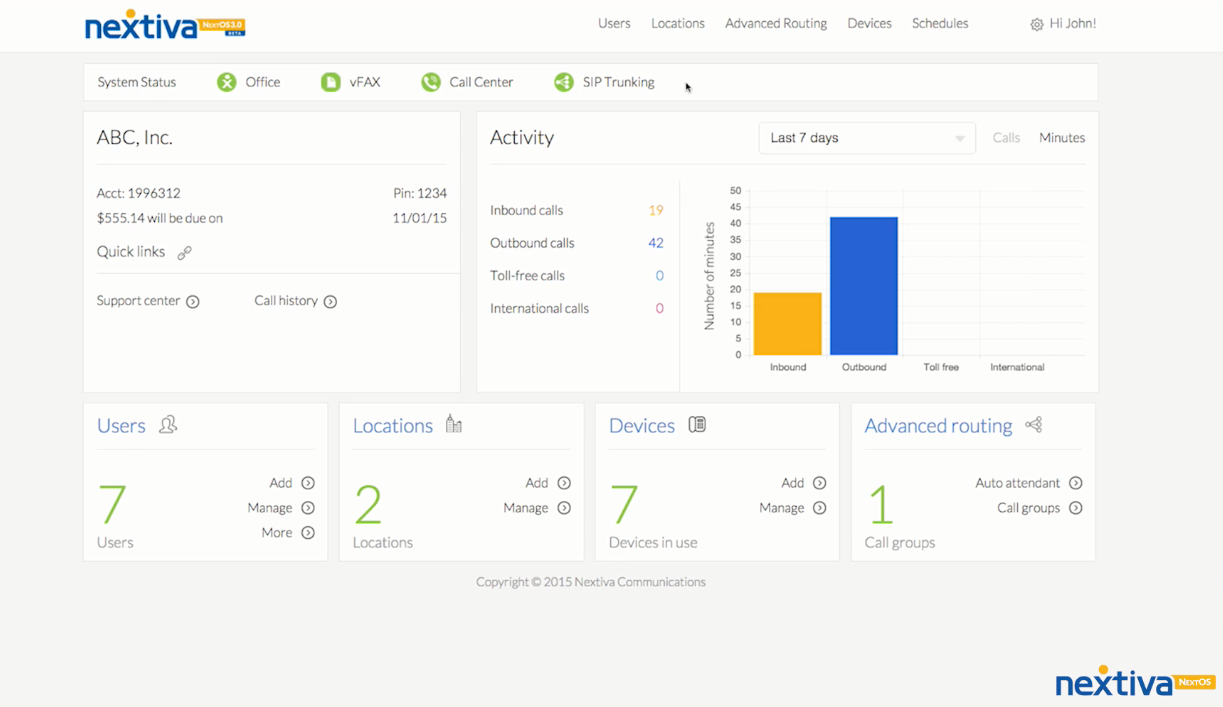Click the Advanced routing share icon
This screenshot has height=707, width=1223.
[x=1034, y=425]
